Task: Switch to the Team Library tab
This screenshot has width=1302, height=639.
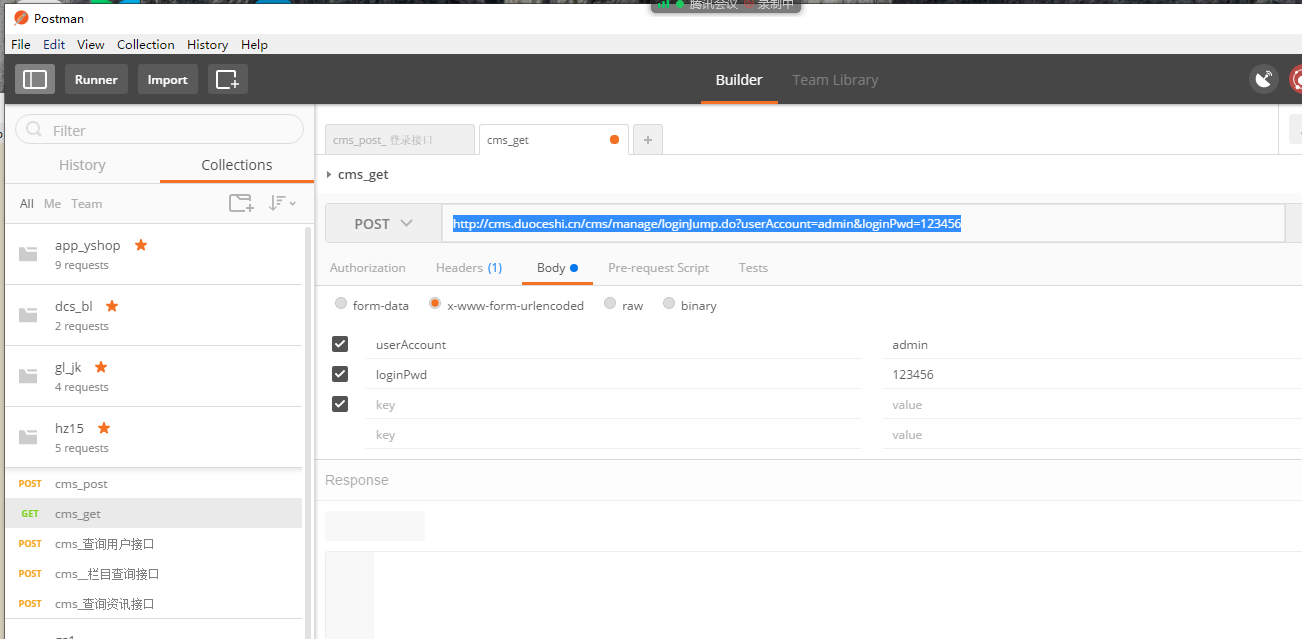Action: [x=835, y=80]
